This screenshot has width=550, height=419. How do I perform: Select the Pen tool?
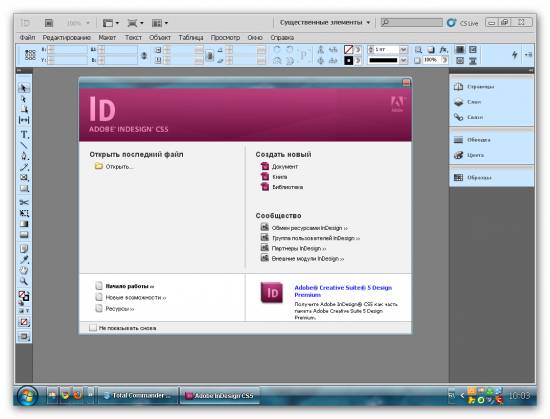click(24, 156)
